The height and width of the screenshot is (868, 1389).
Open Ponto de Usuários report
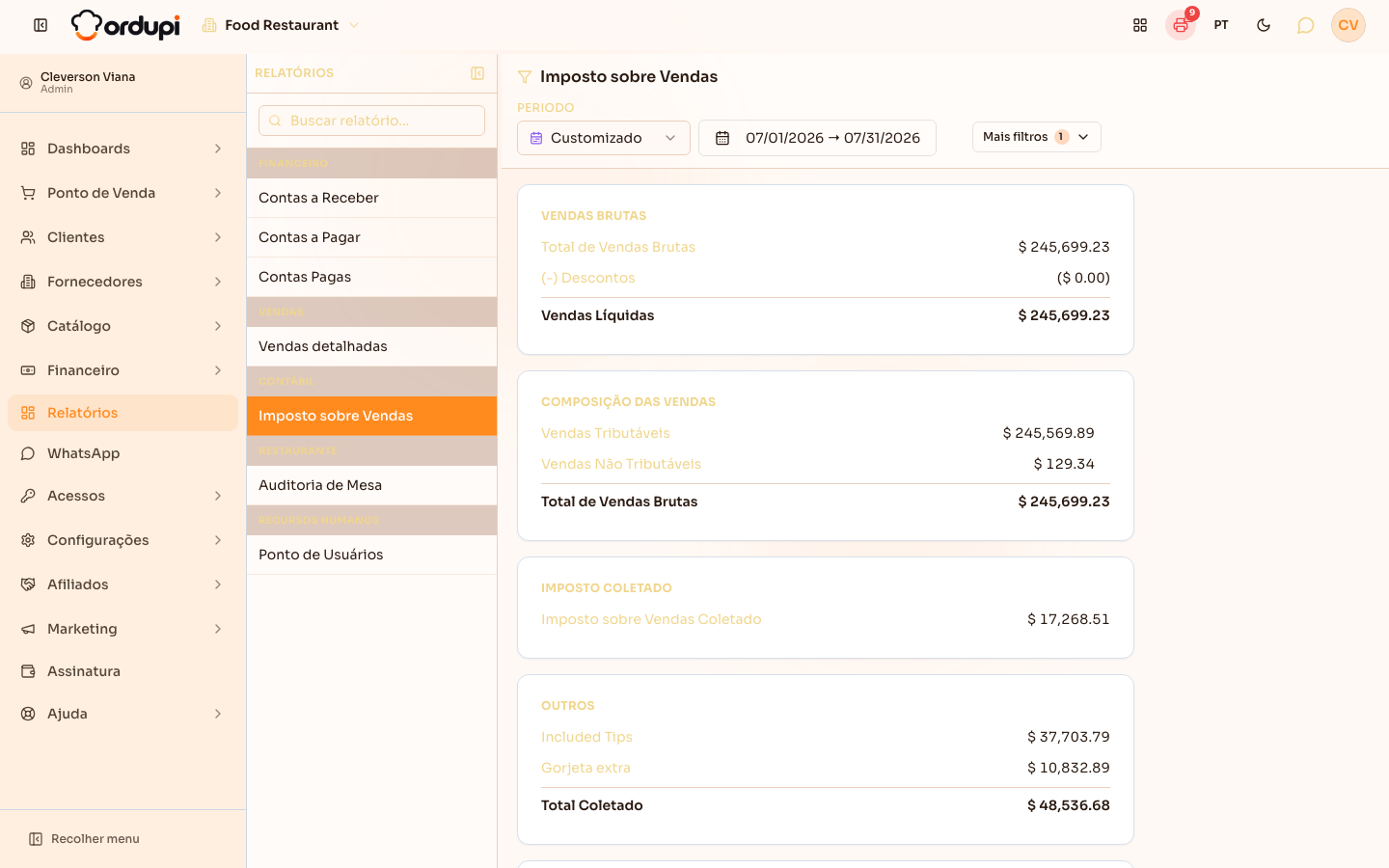tap(371, 555)
